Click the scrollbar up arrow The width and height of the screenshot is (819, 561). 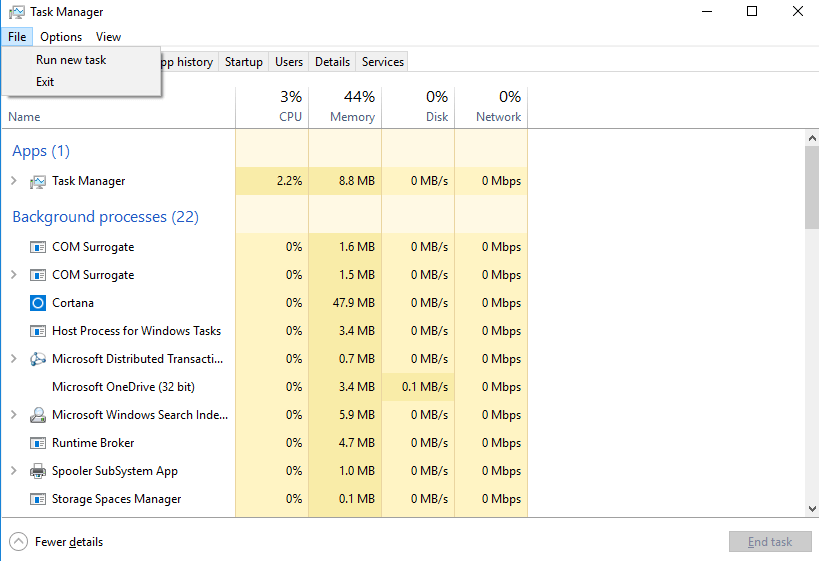[812, 138]
